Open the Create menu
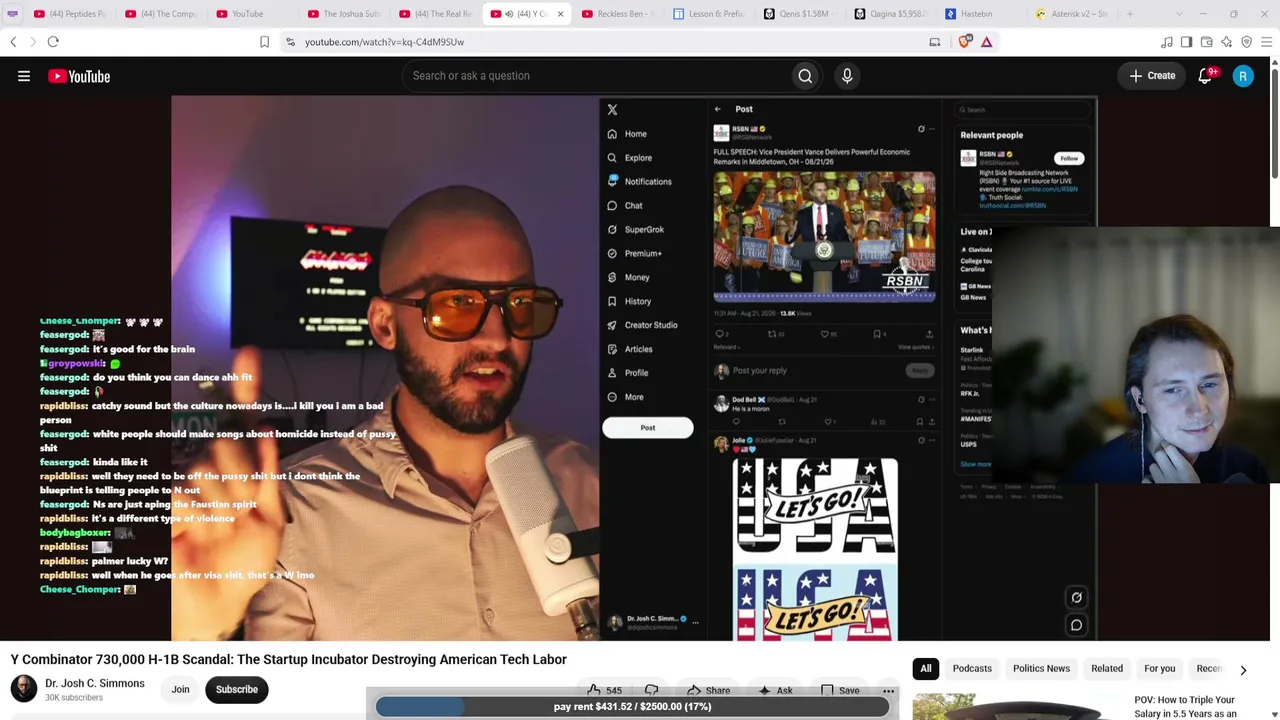1280x720 pixels. pyautogui.click(x=1153, y=76)
